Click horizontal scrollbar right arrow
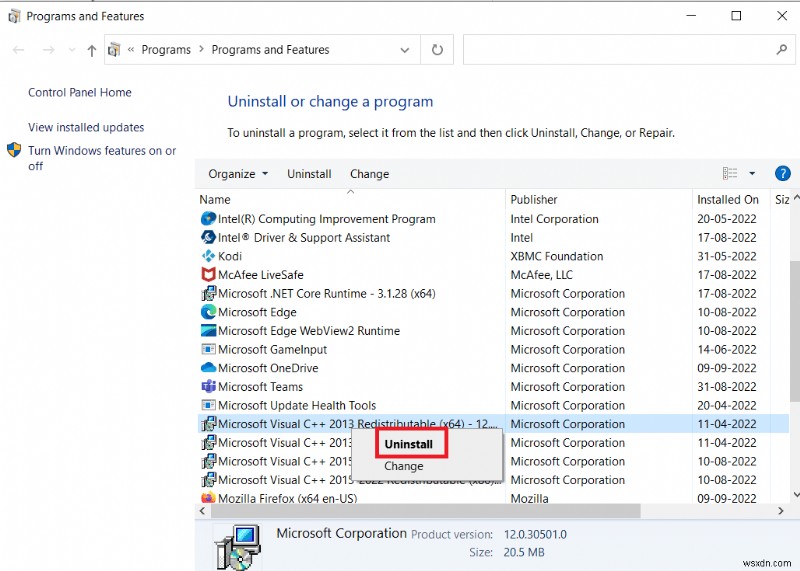The image size is (800, 571). click(x=781, y=511)
